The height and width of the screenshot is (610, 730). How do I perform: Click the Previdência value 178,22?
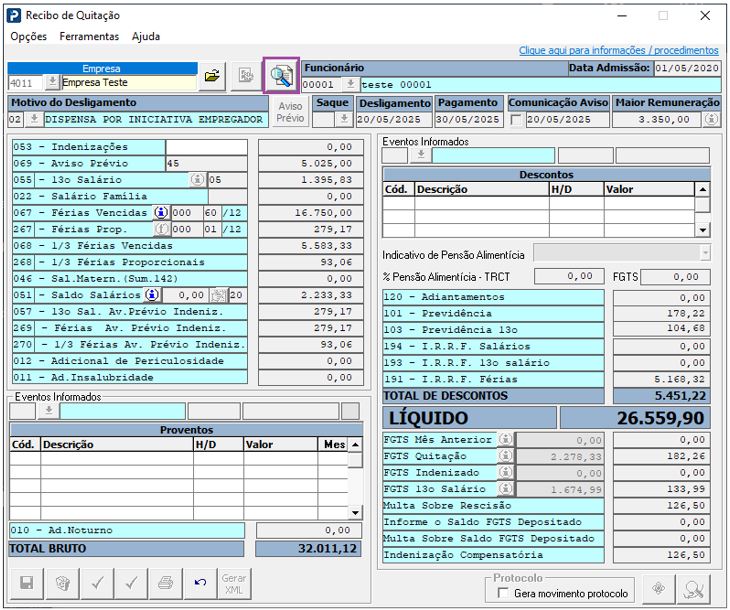point(662,313)
